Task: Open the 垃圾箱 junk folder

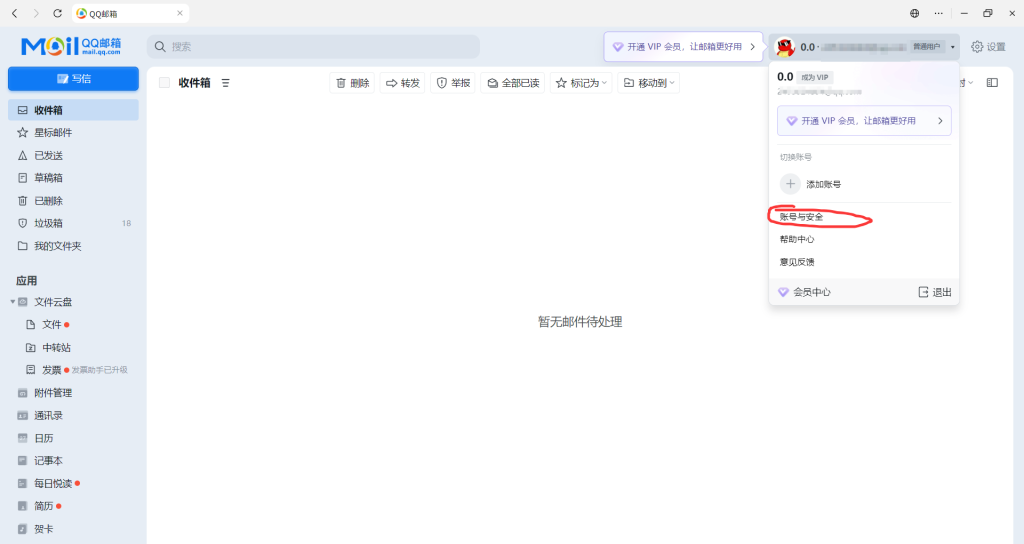Action: pos(48,223)
